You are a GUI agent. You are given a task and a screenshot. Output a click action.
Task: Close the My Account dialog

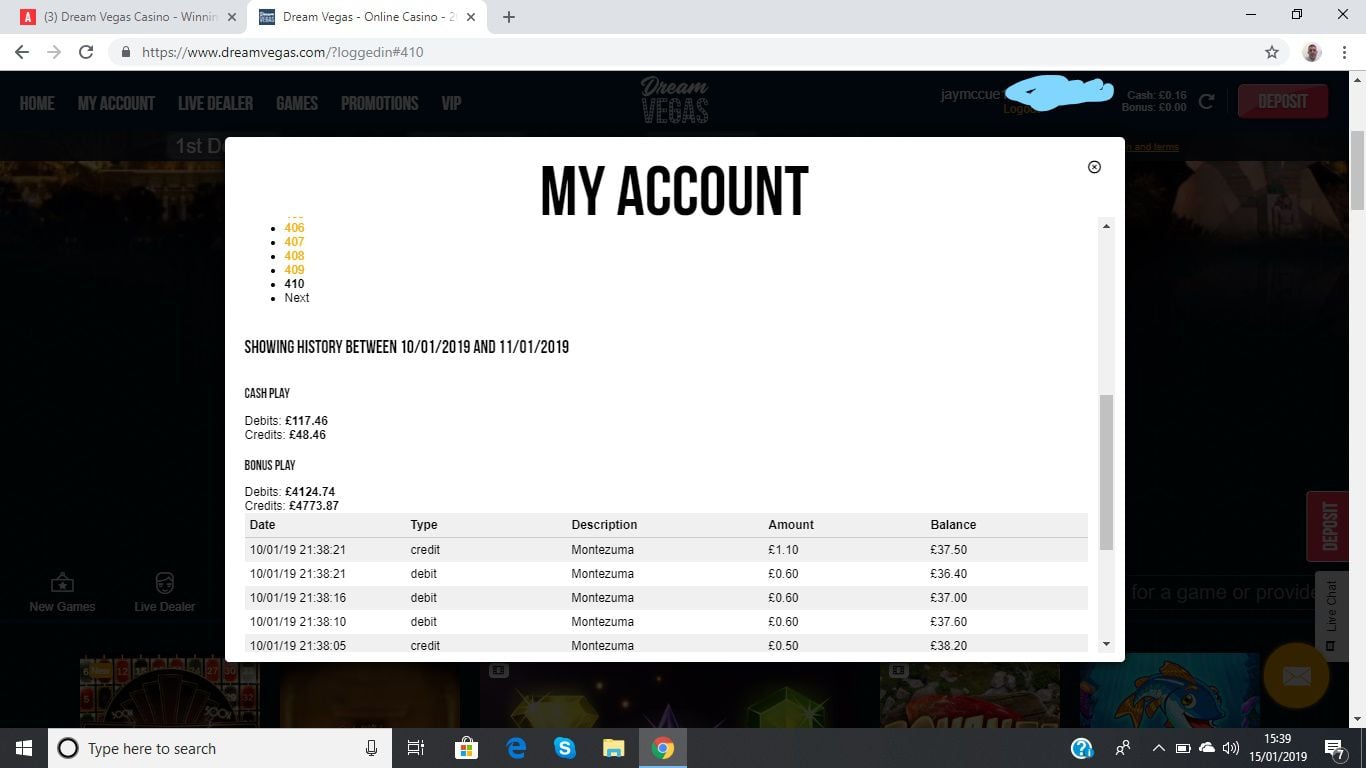click(x=1094, y=167)
